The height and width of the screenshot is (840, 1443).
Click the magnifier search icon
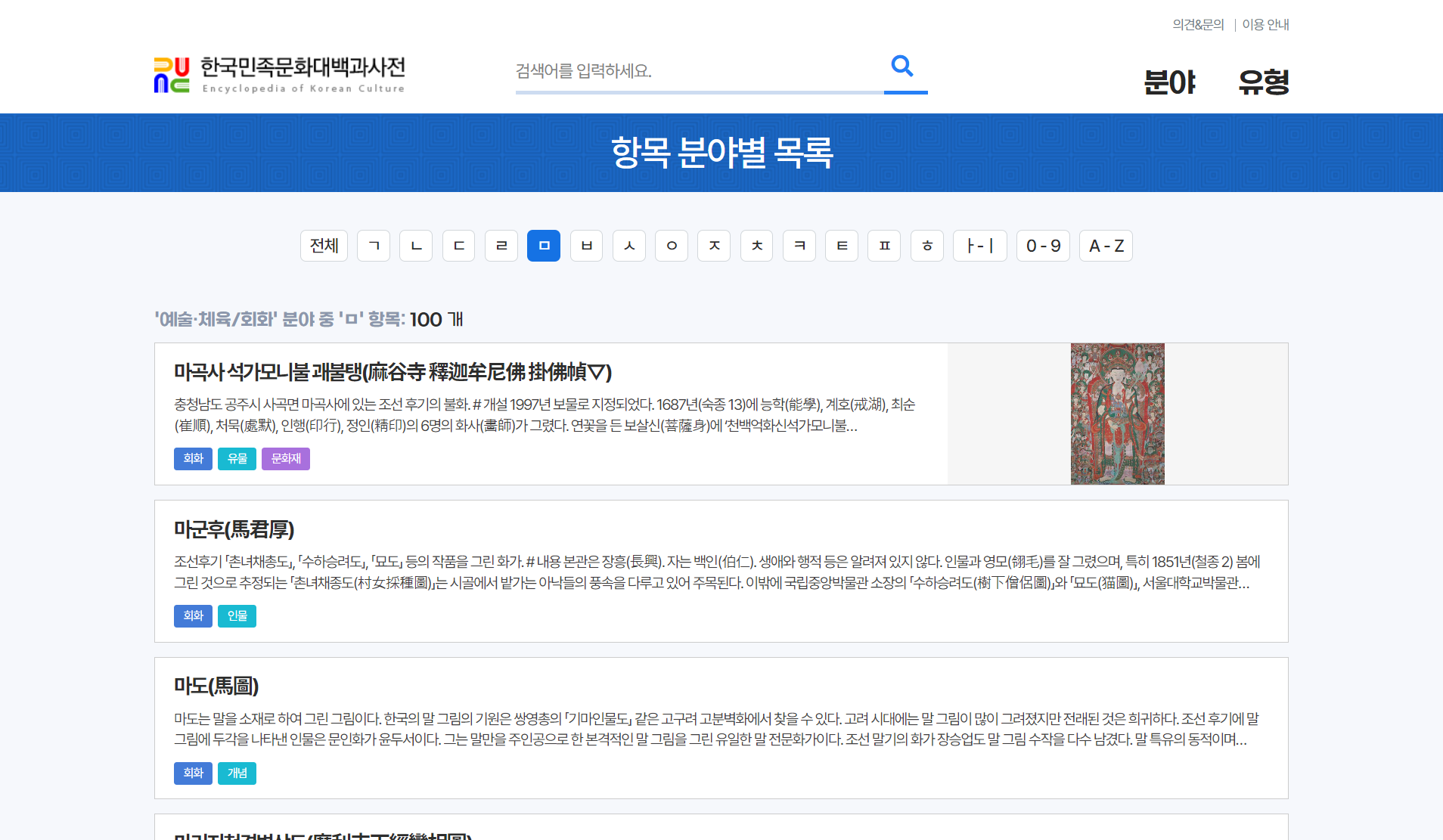click(x=902, y=67)
